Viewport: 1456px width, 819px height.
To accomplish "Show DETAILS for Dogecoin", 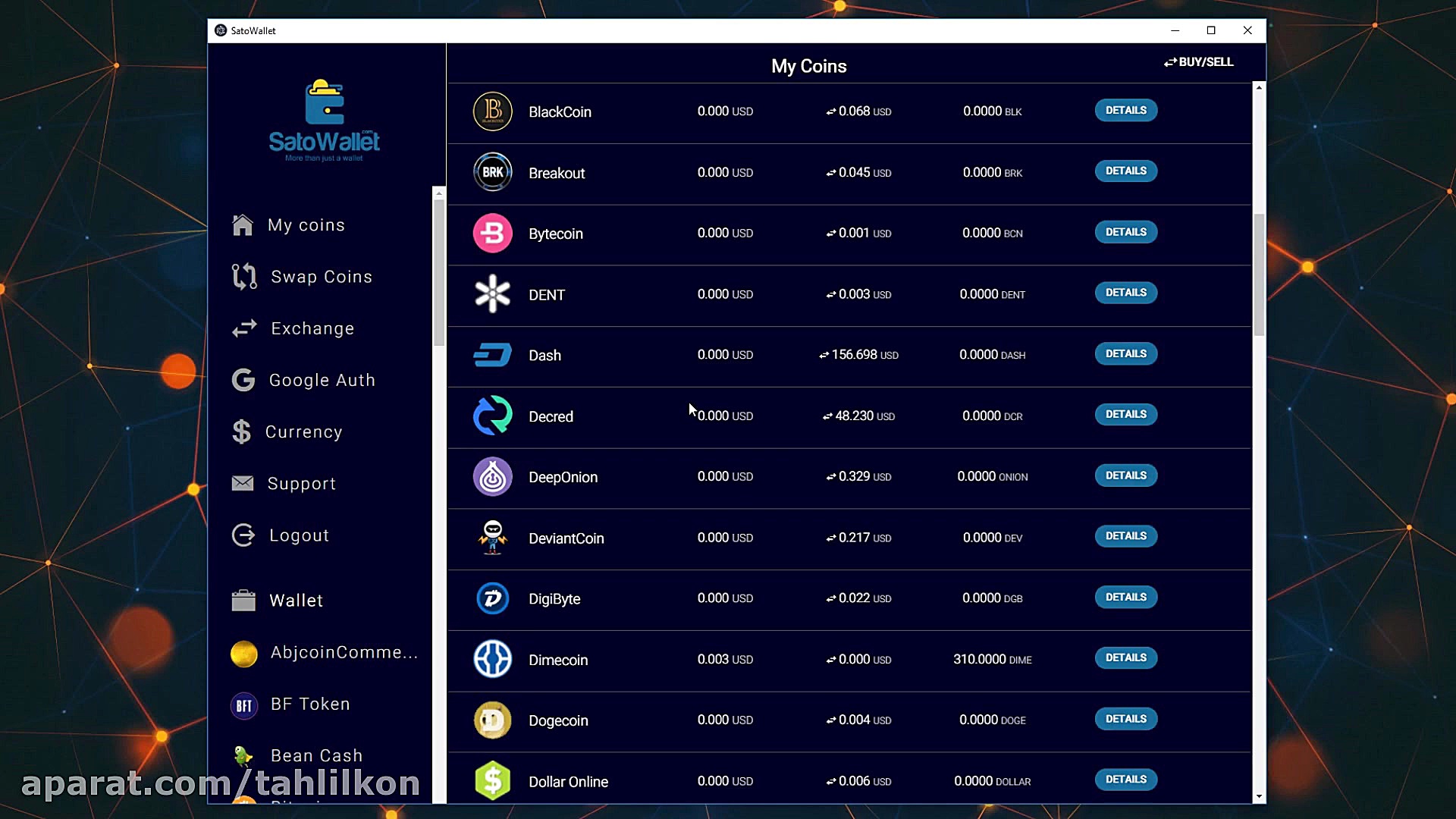I will tap(1125, 719).
